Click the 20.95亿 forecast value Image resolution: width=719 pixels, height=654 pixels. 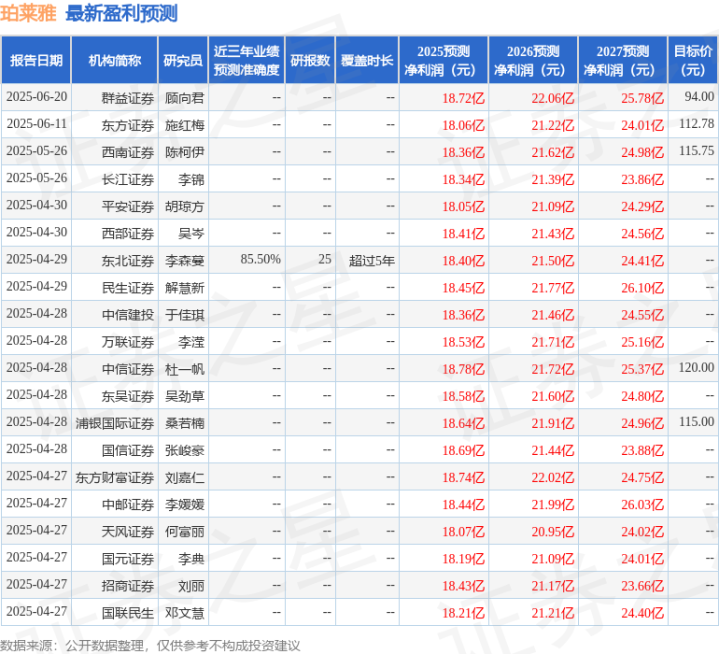coord(553,532)
